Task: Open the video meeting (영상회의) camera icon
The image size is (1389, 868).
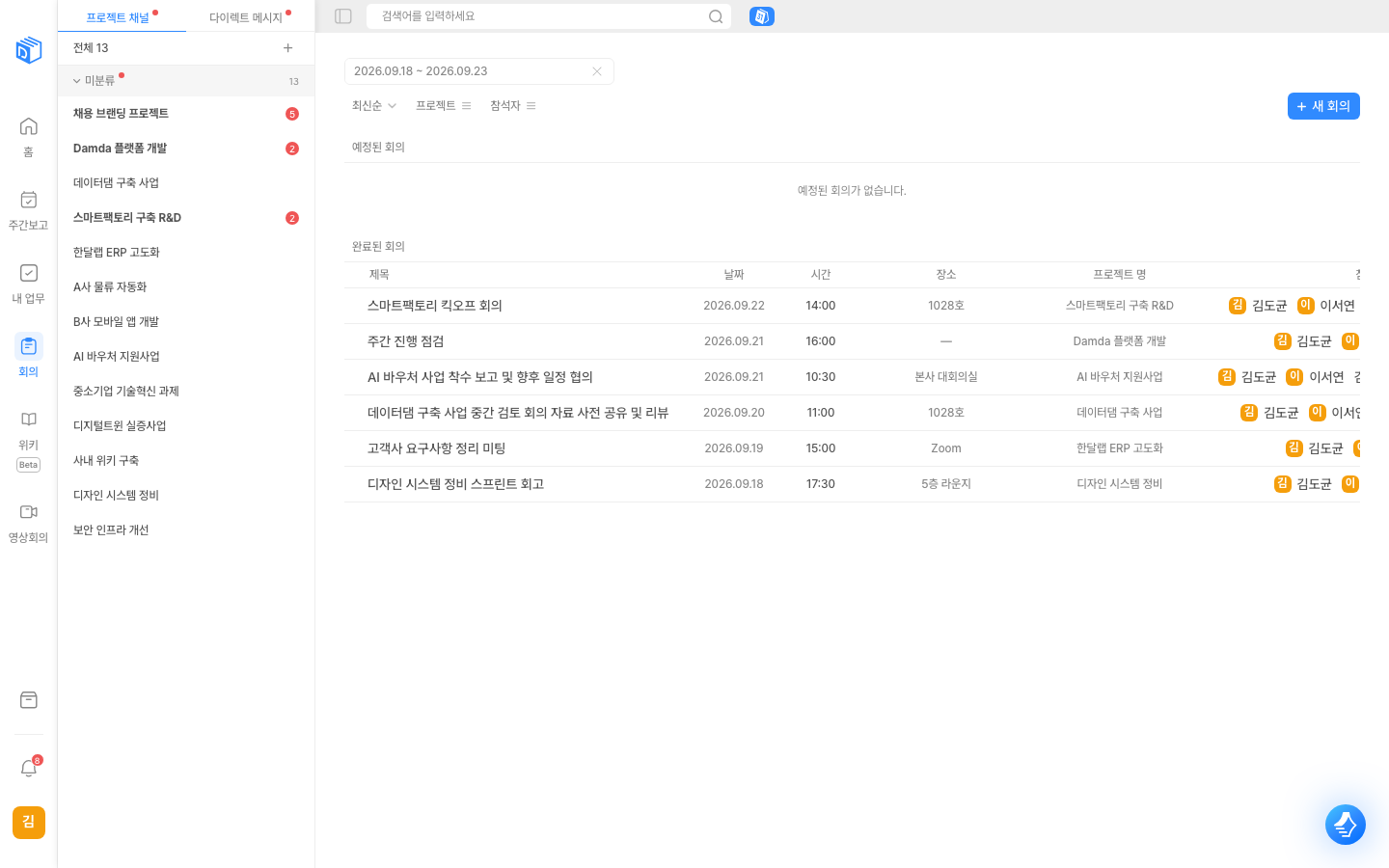Action: pyautogui.click(x=29, y=512)
